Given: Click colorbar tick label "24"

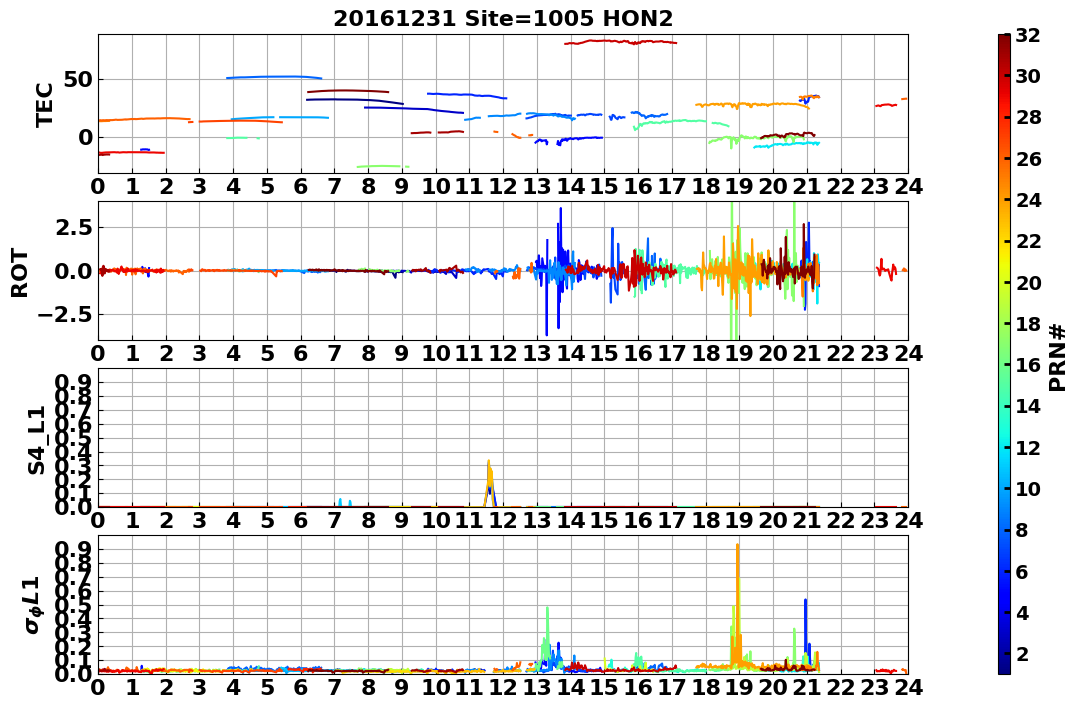Looking at the screenshot, I should [1028, 200].
